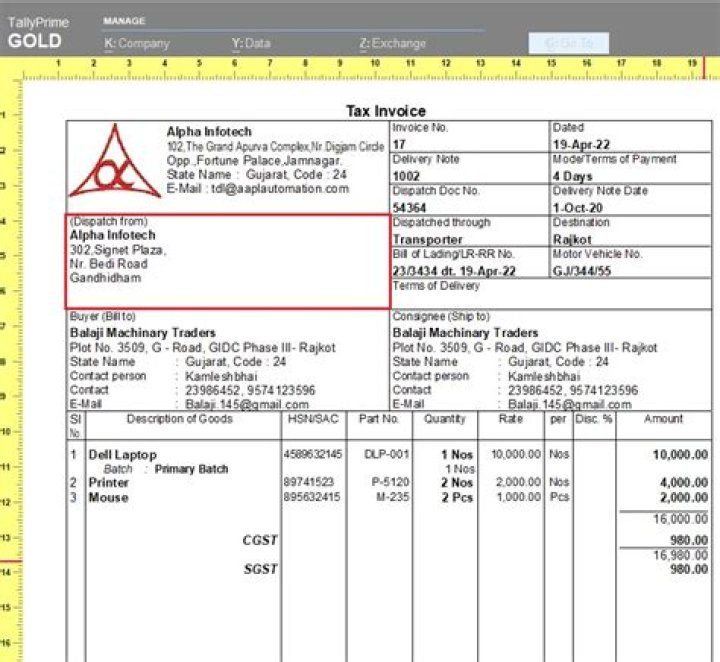Click the Tax Invoice title
This screenshot has width=720, height=662.
pyautogui.click(x=386, y=111)
